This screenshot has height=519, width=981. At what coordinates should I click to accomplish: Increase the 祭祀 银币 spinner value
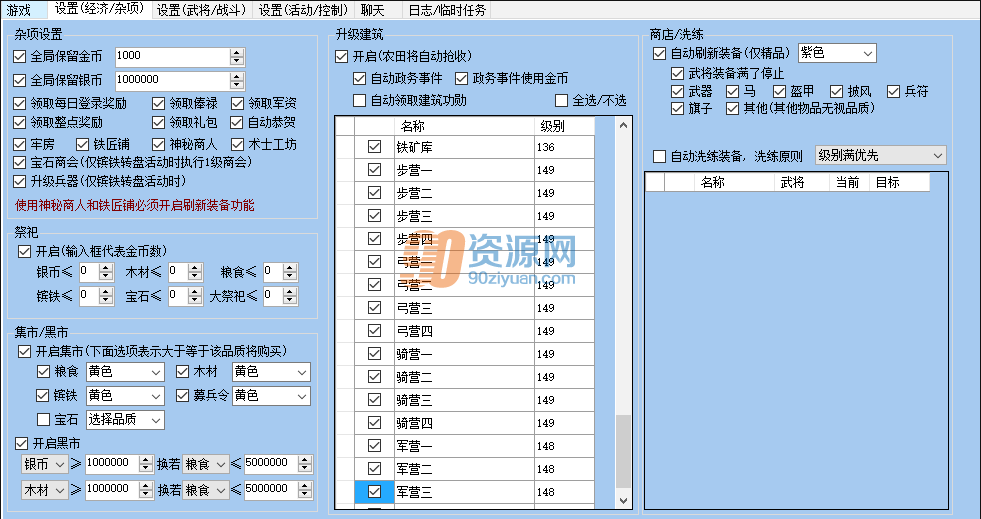106,268
